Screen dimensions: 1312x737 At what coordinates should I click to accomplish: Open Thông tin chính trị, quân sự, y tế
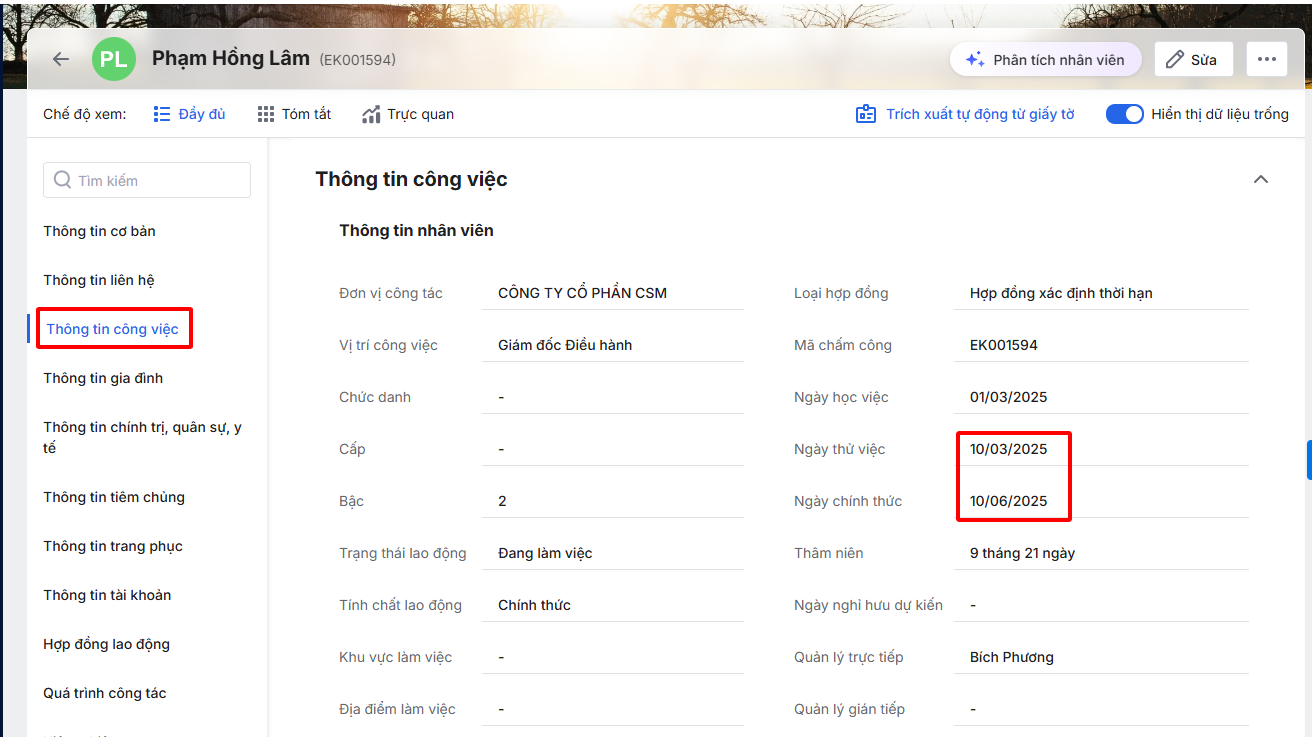click(x=142, y=438)
